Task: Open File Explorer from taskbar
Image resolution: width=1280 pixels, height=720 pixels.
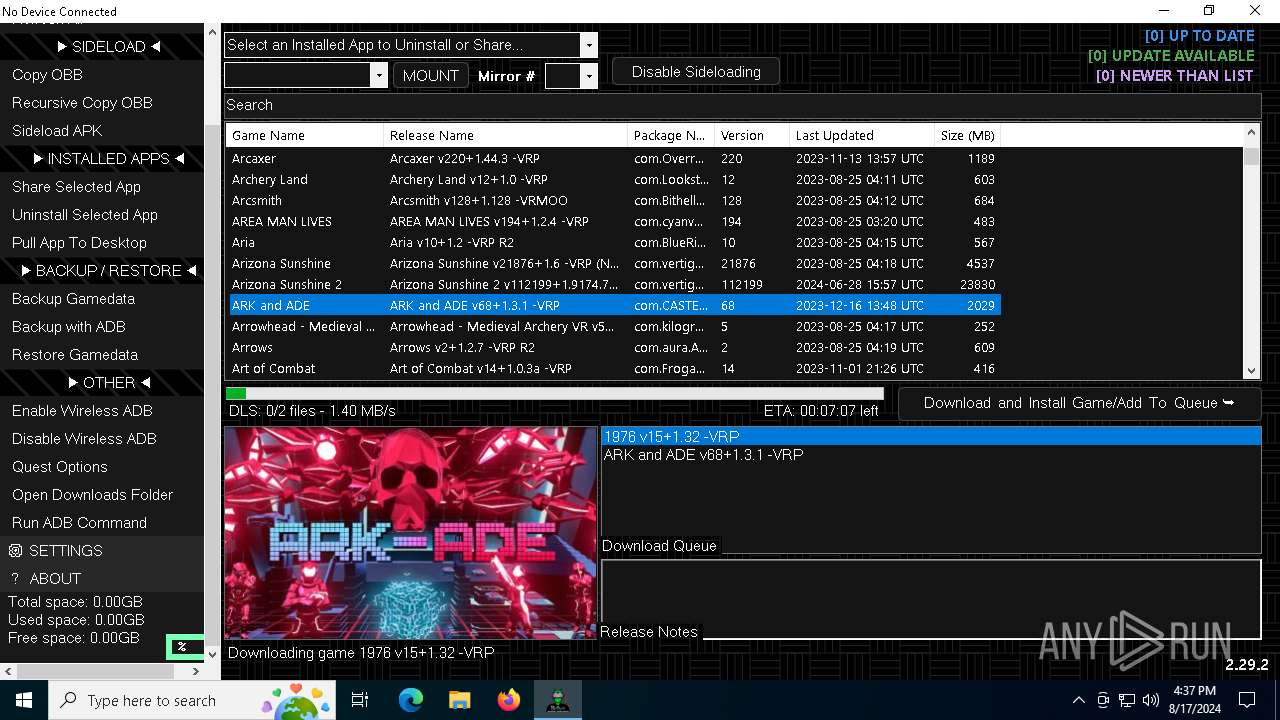Action: click(459, 700)
